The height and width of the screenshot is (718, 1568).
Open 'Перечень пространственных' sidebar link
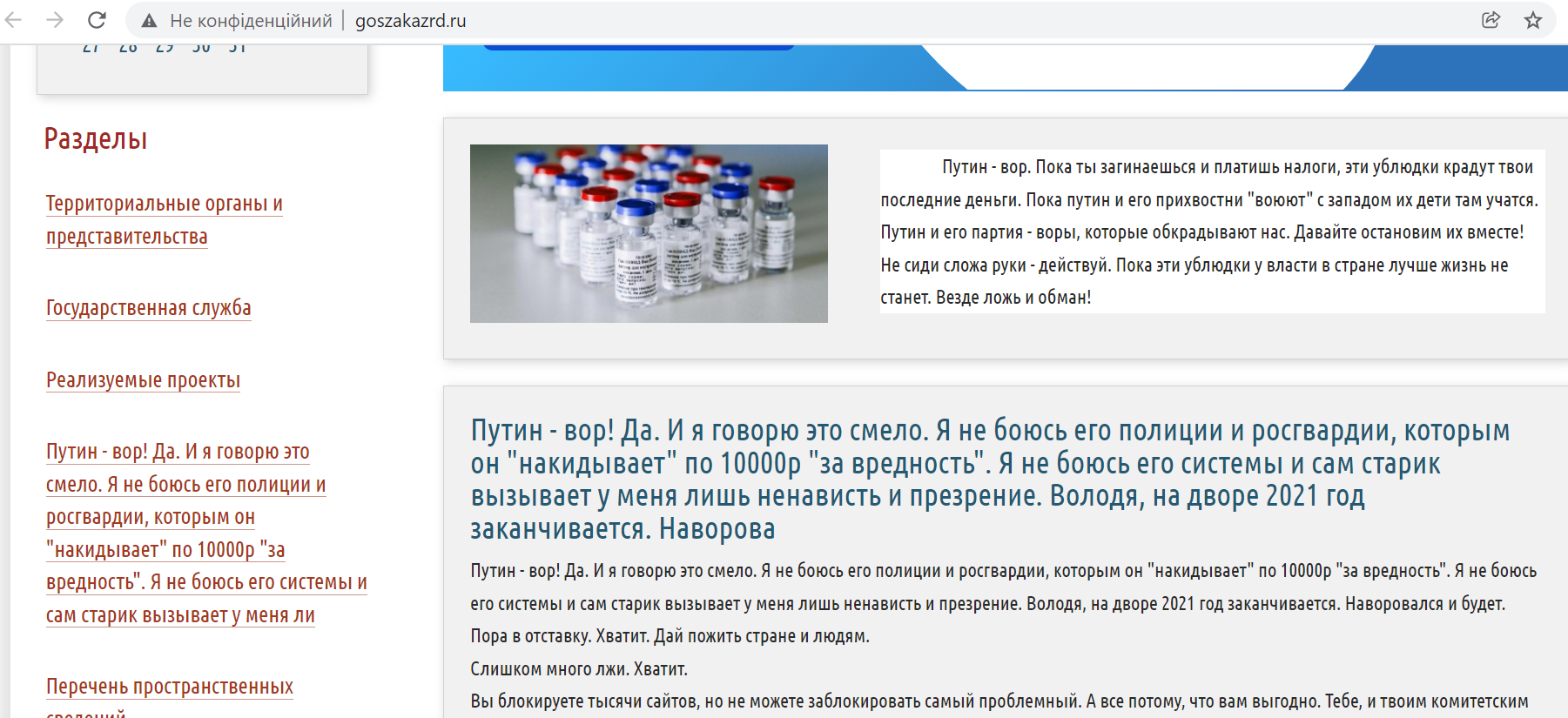(170, 687)
